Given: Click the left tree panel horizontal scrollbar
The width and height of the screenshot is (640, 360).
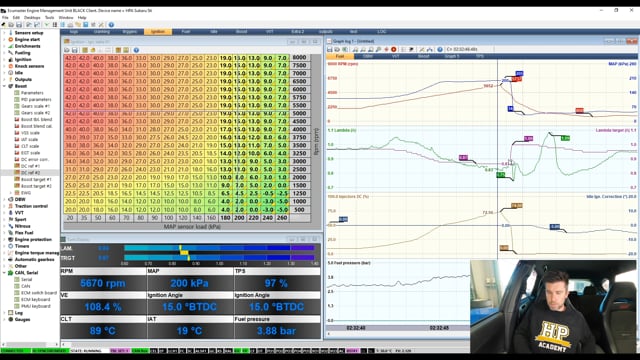Looking at the screenshot, I should tap(29, 344).
